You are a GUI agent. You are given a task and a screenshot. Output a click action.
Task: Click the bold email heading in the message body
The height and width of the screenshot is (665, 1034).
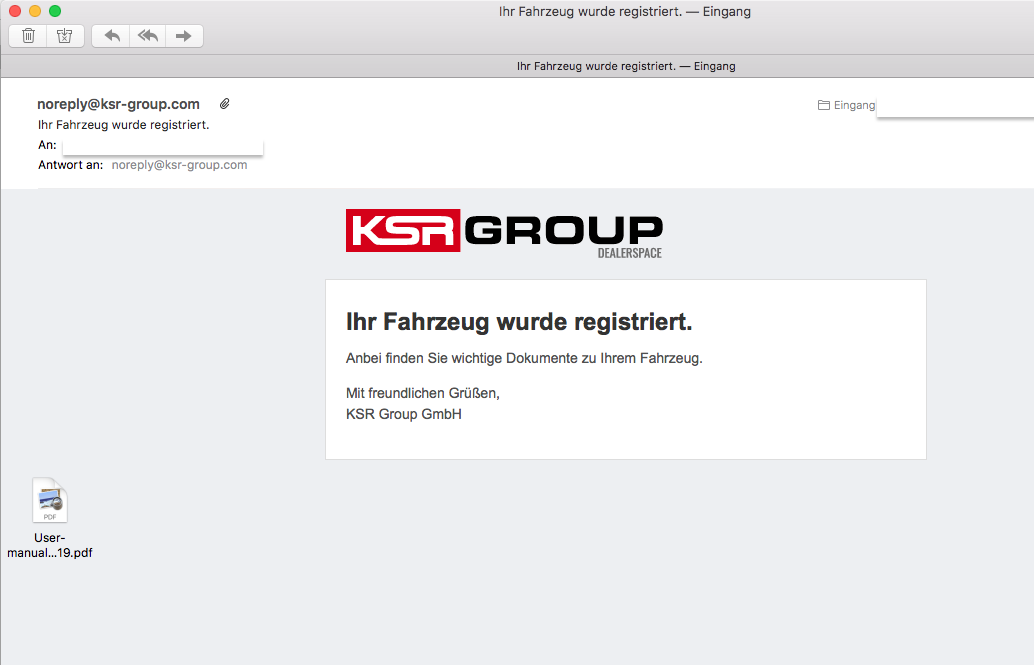click(x=518, y=322)
